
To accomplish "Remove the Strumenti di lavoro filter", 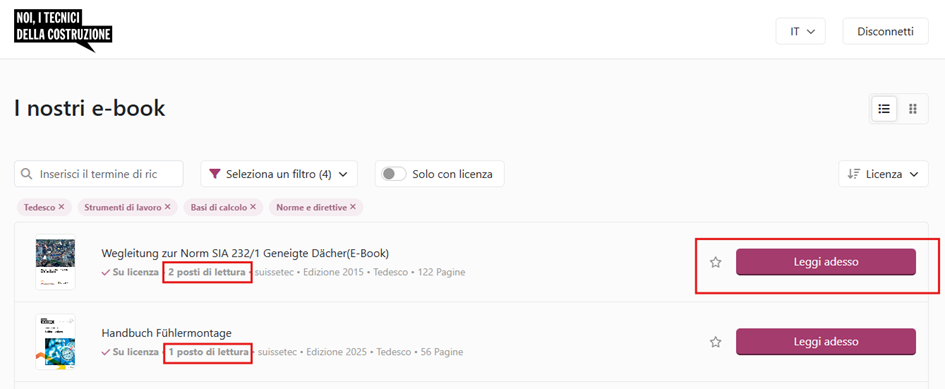I will tap(168, 207).
